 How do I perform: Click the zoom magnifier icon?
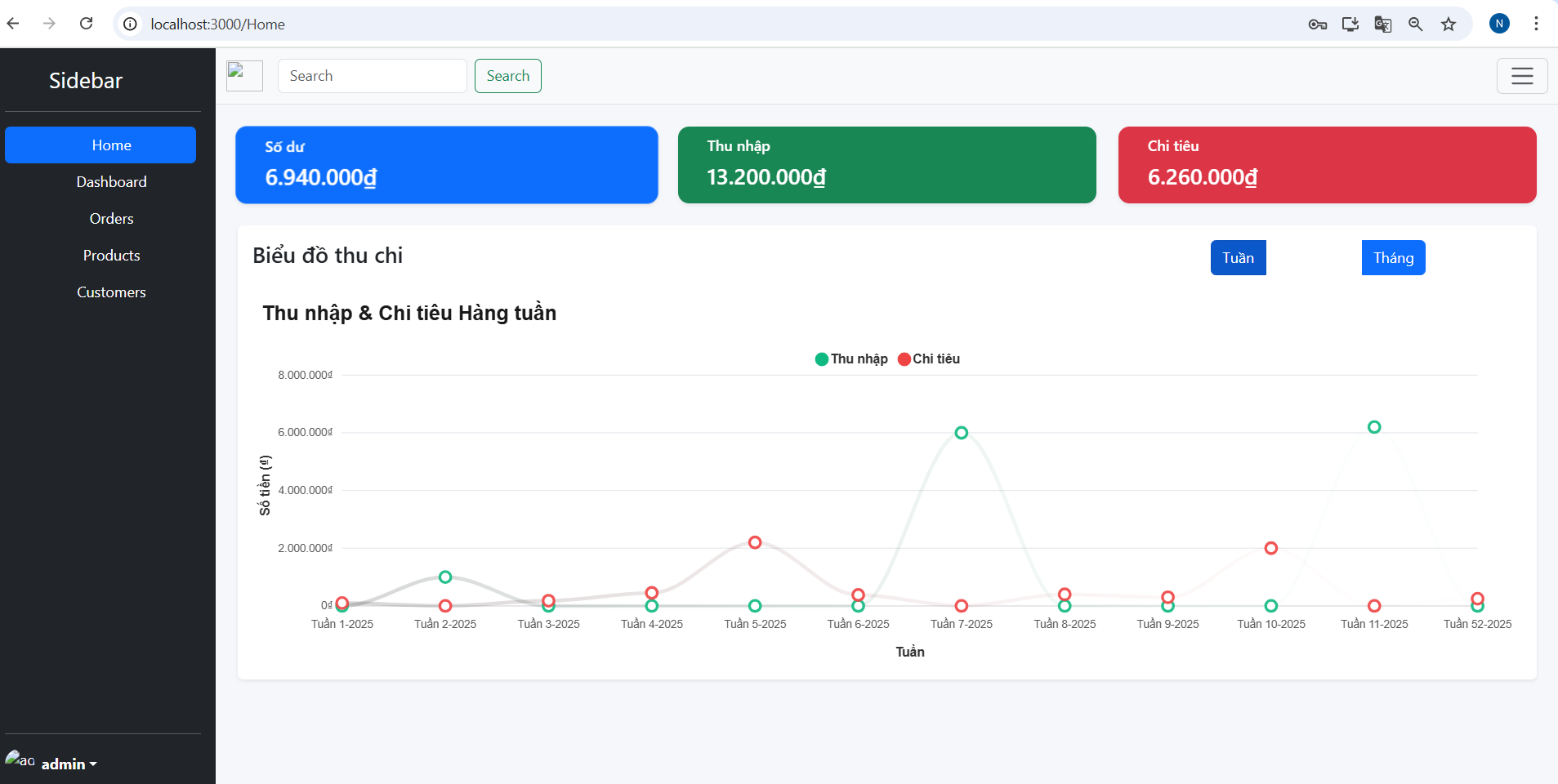click(1415, 24)
